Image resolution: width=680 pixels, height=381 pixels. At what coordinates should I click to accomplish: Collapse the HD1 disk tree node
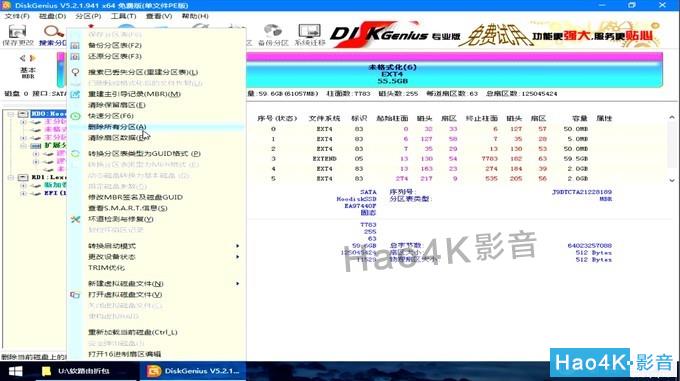(11, 177)
